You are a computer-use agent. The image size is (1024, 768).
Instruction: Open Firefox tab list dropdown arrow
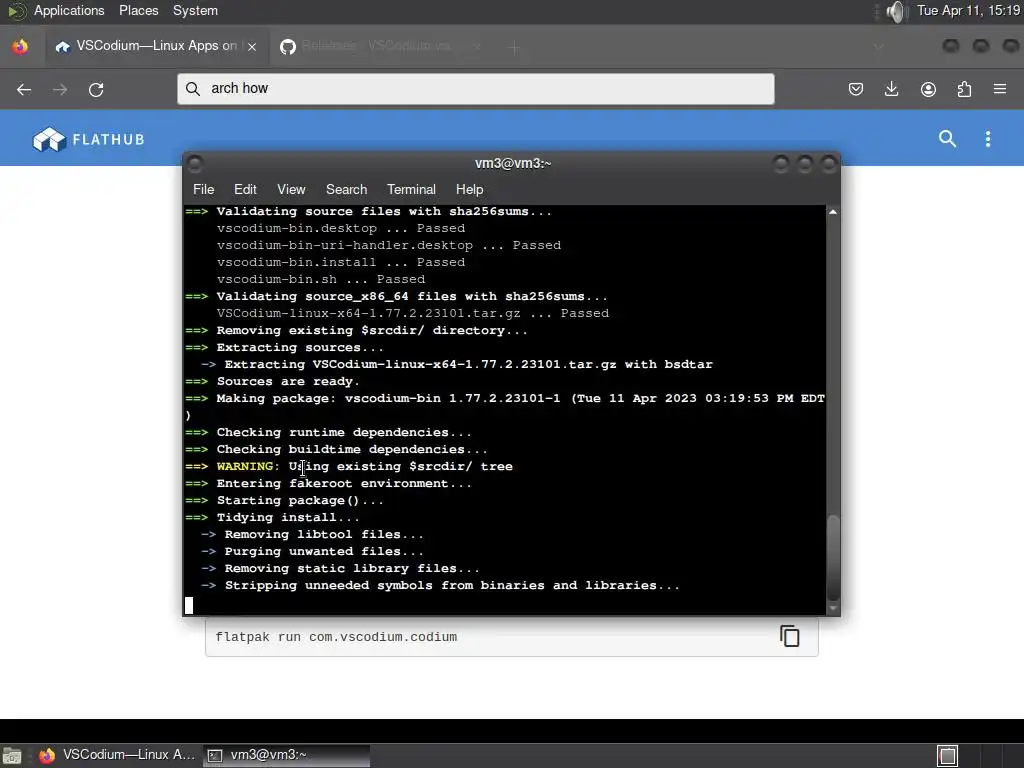878,47
